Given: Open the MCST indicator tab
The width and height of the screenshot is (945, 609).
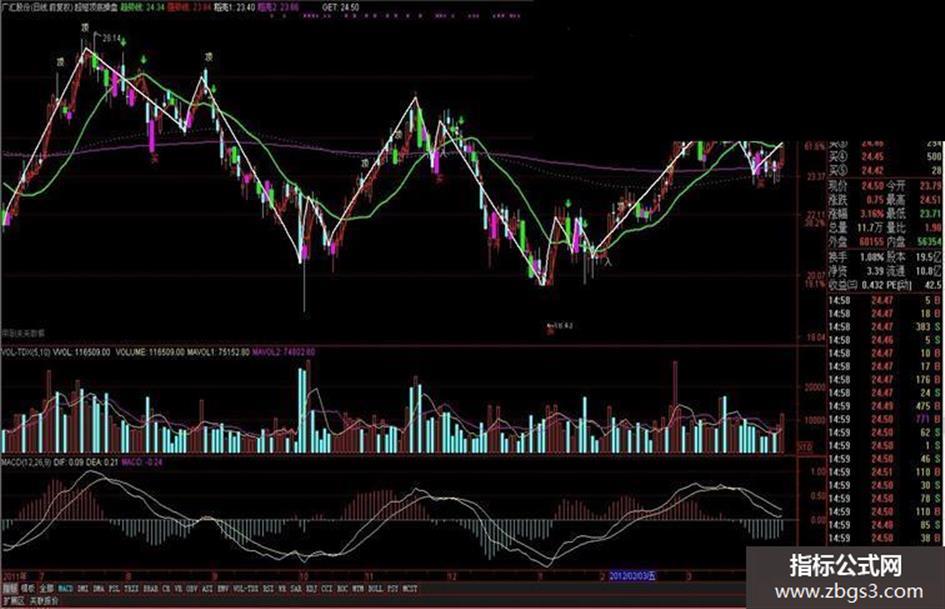Looking at the screenshot, I should 410,588.
